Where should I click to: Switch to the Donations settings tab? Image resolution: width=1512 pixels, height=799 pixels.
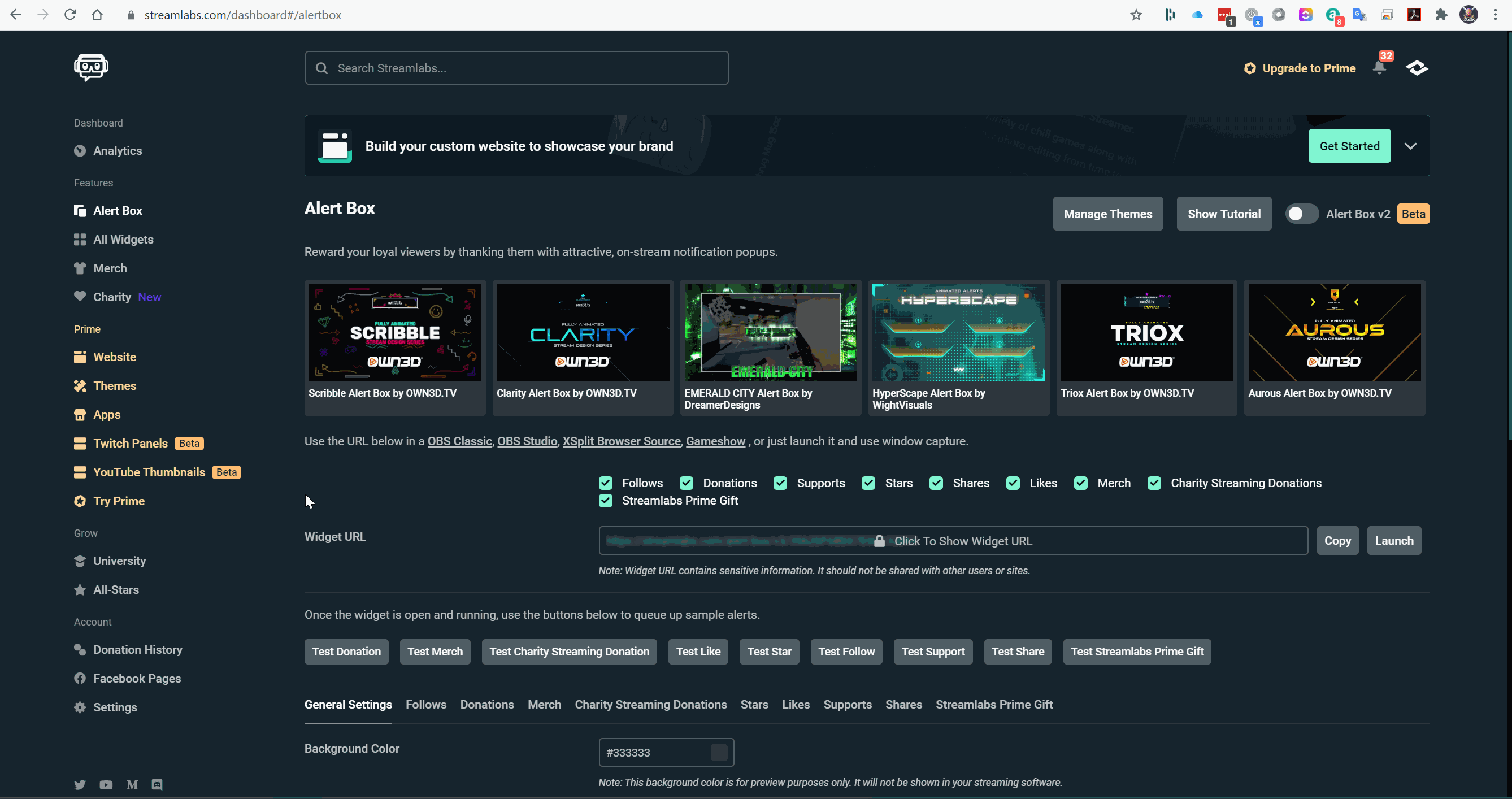(x=486, y=705)
